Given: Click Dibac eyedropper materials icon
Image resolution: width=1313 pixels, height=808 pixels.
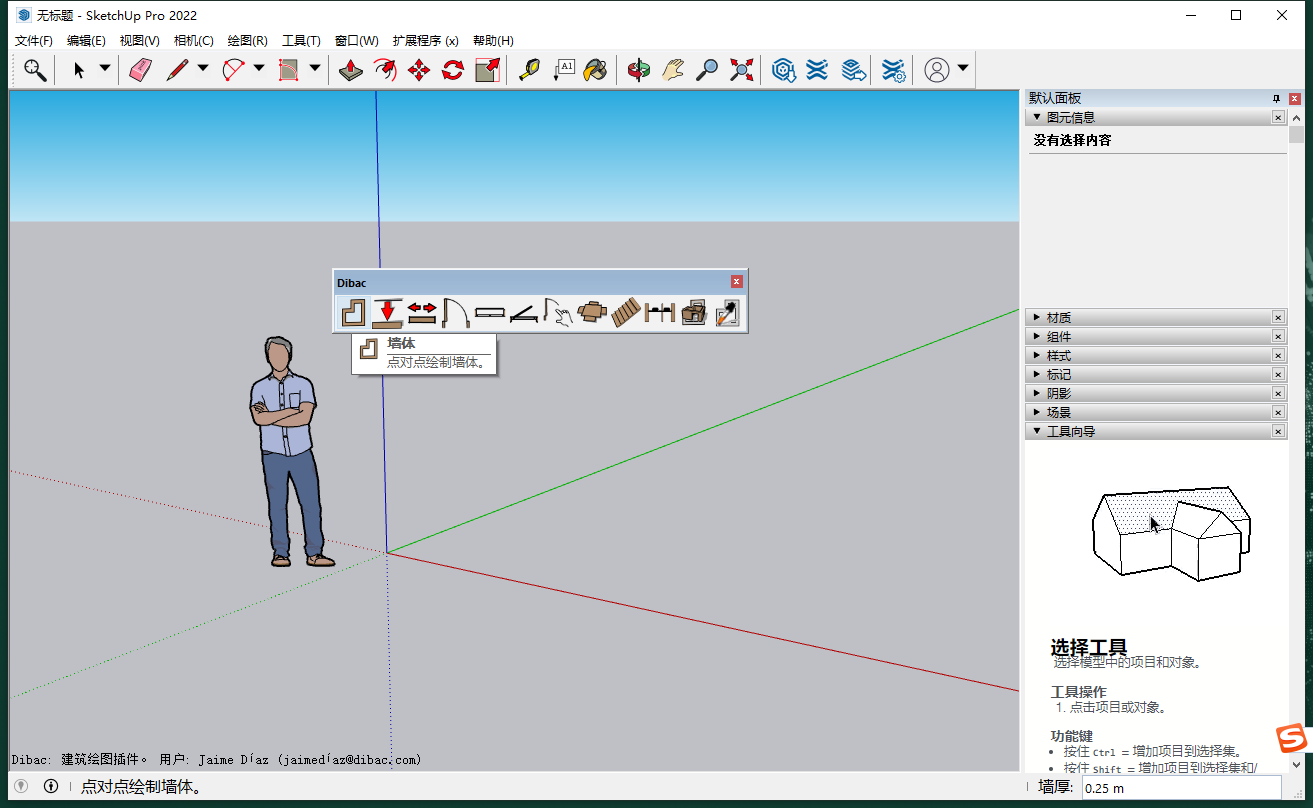Looking at the screenshot, I should 727,313.
